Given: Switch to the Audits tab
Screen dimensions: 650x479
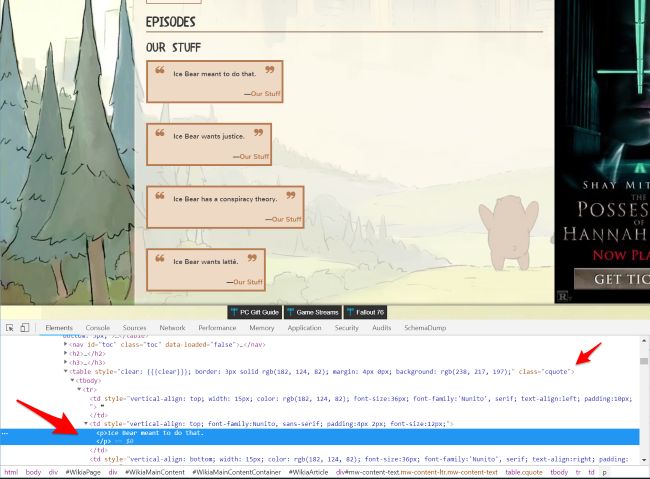Looking at the screenshot, I should tap(382, 328).
